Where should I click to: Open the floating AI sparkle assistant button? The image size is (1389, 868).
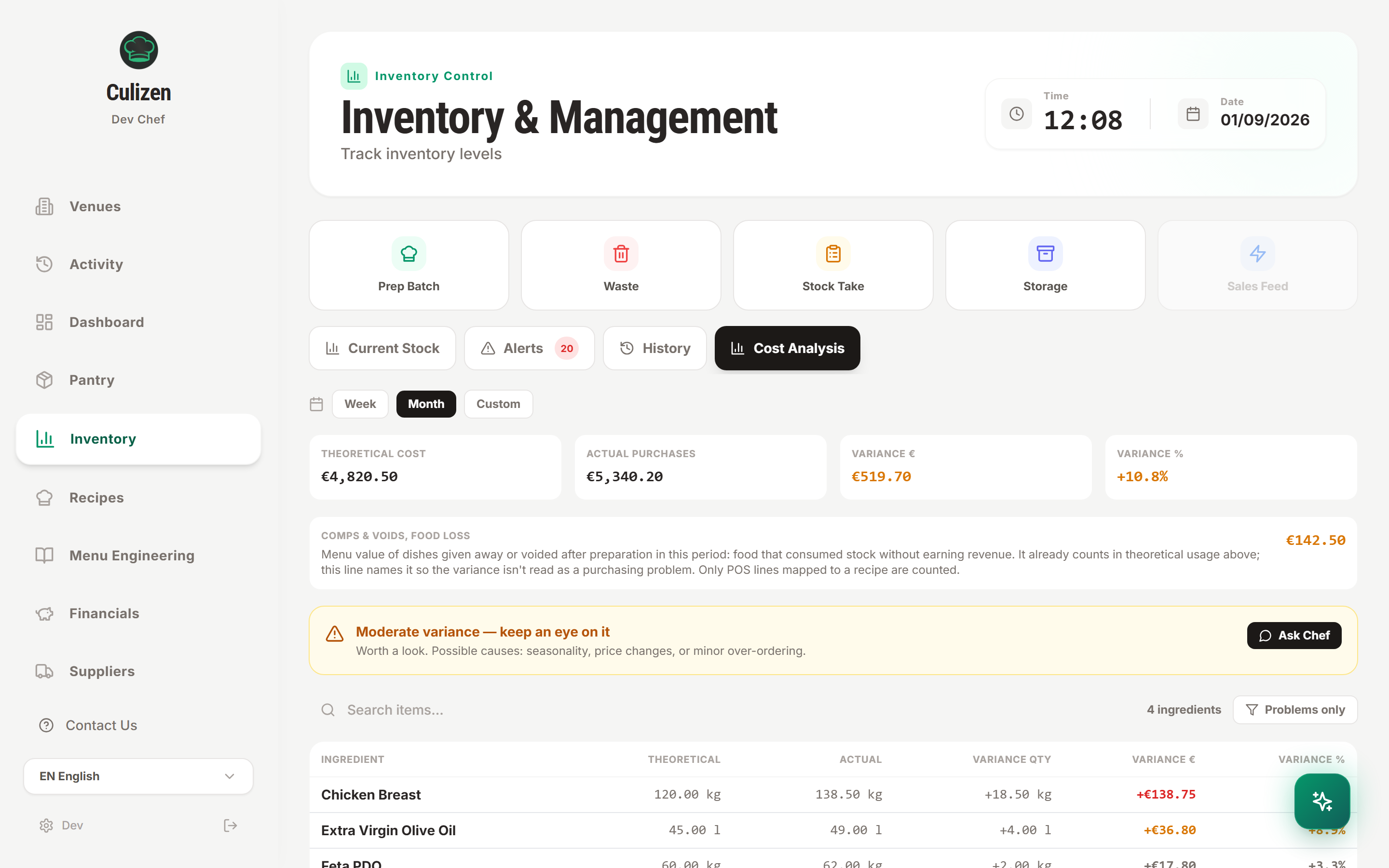coord(1322,801)
